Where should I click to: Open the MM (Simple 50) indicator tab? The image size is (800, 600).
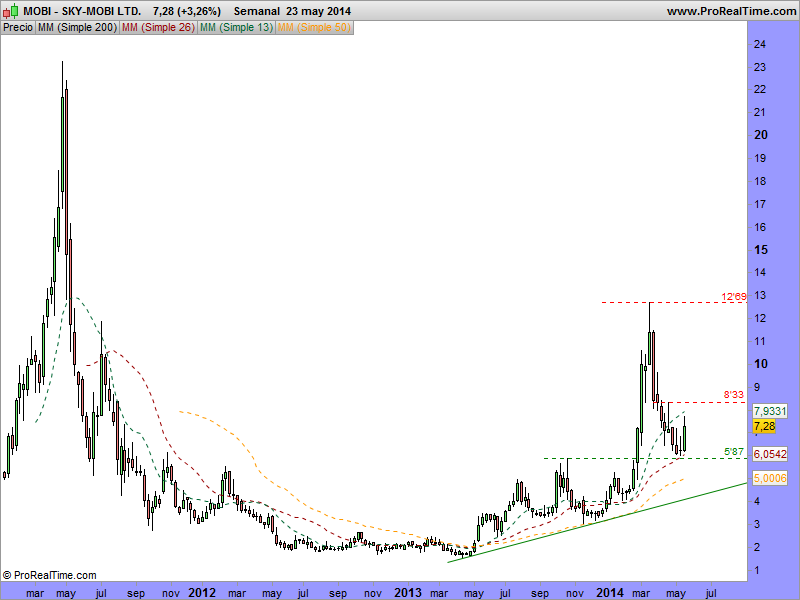pos(314,28)
